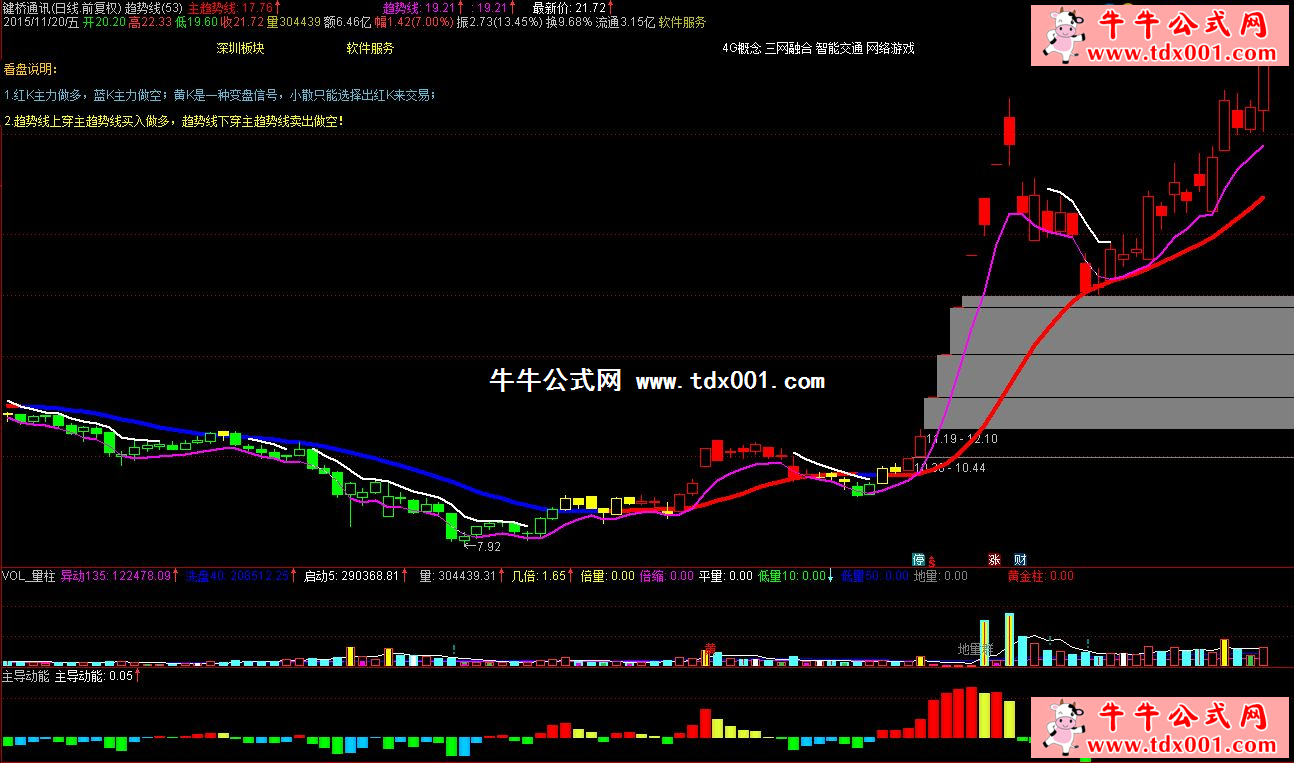Image resolution: width=1294 pixels, height=763 pixels.
Task: Click the blue 财 marker icon
Action: (1019, 559)
